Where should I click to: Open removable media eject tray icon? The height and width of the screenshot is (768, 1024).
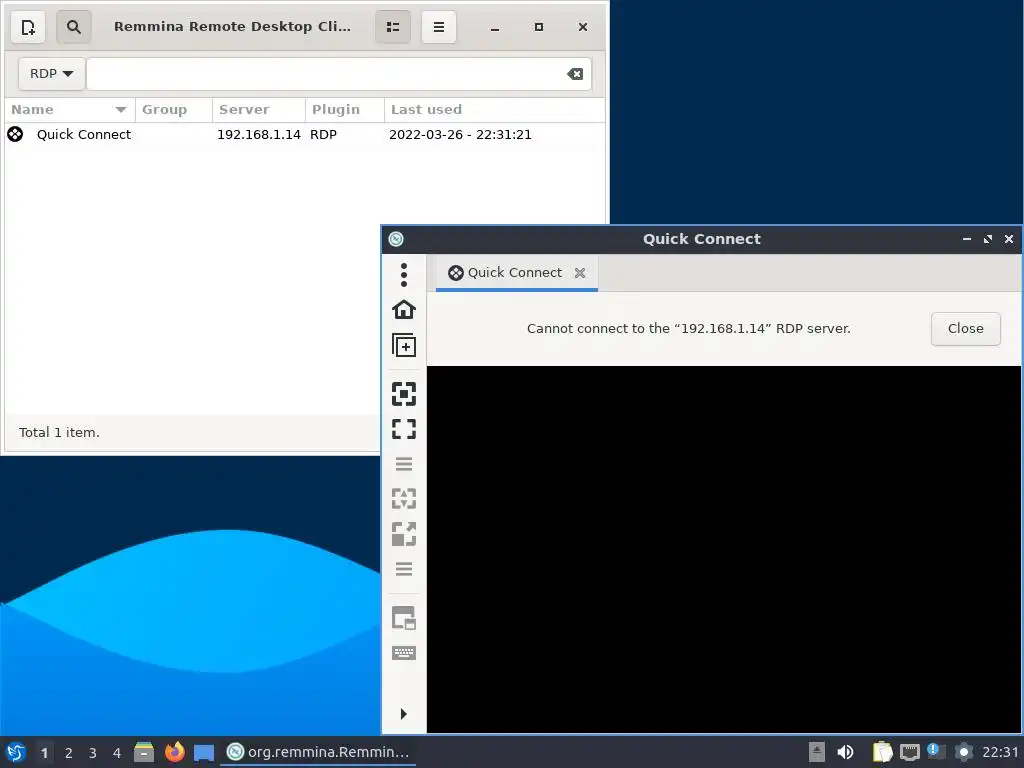[816, 752]
